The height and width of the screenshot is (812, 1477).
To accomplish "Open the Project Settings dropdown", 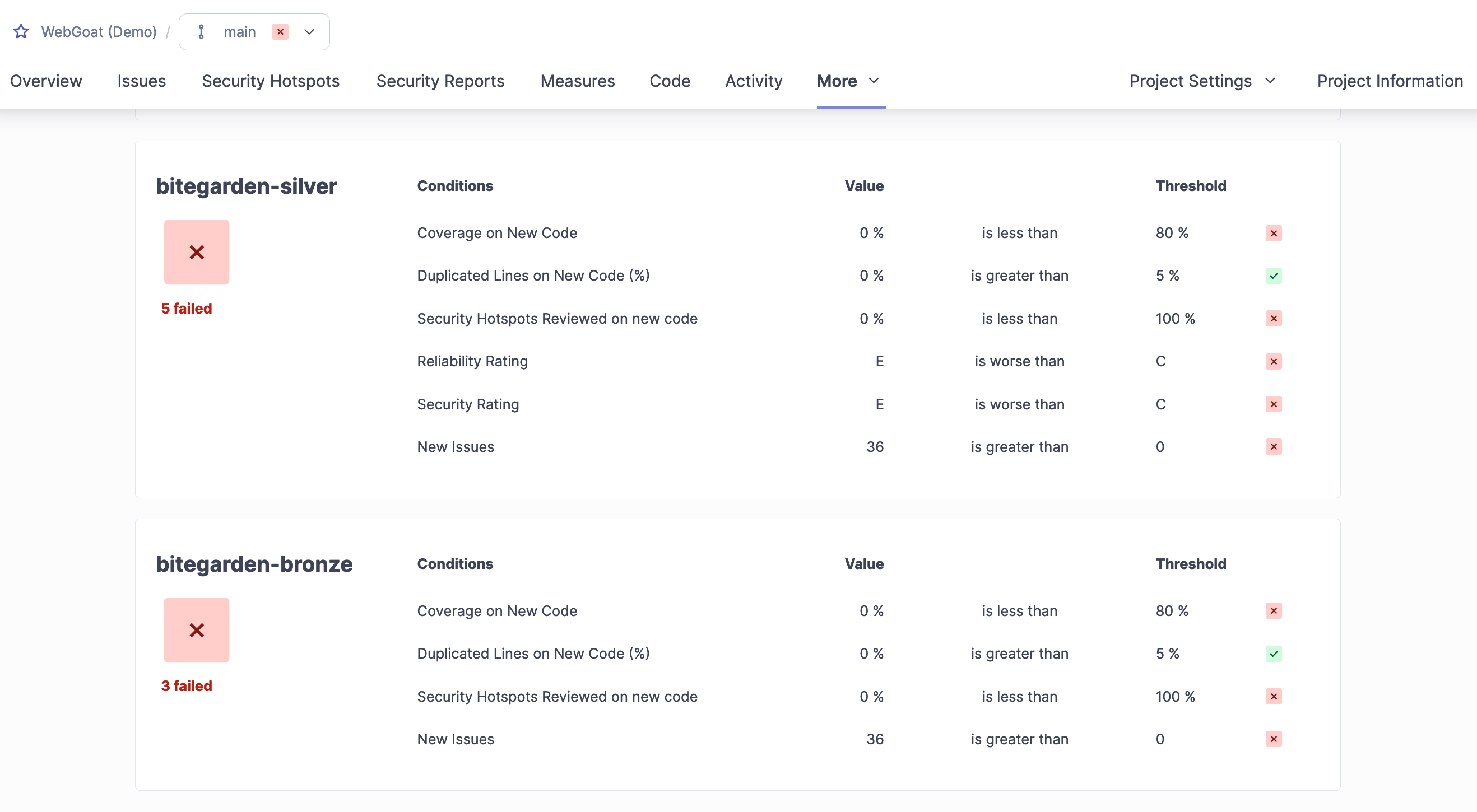I will [x=1202, y=81].
